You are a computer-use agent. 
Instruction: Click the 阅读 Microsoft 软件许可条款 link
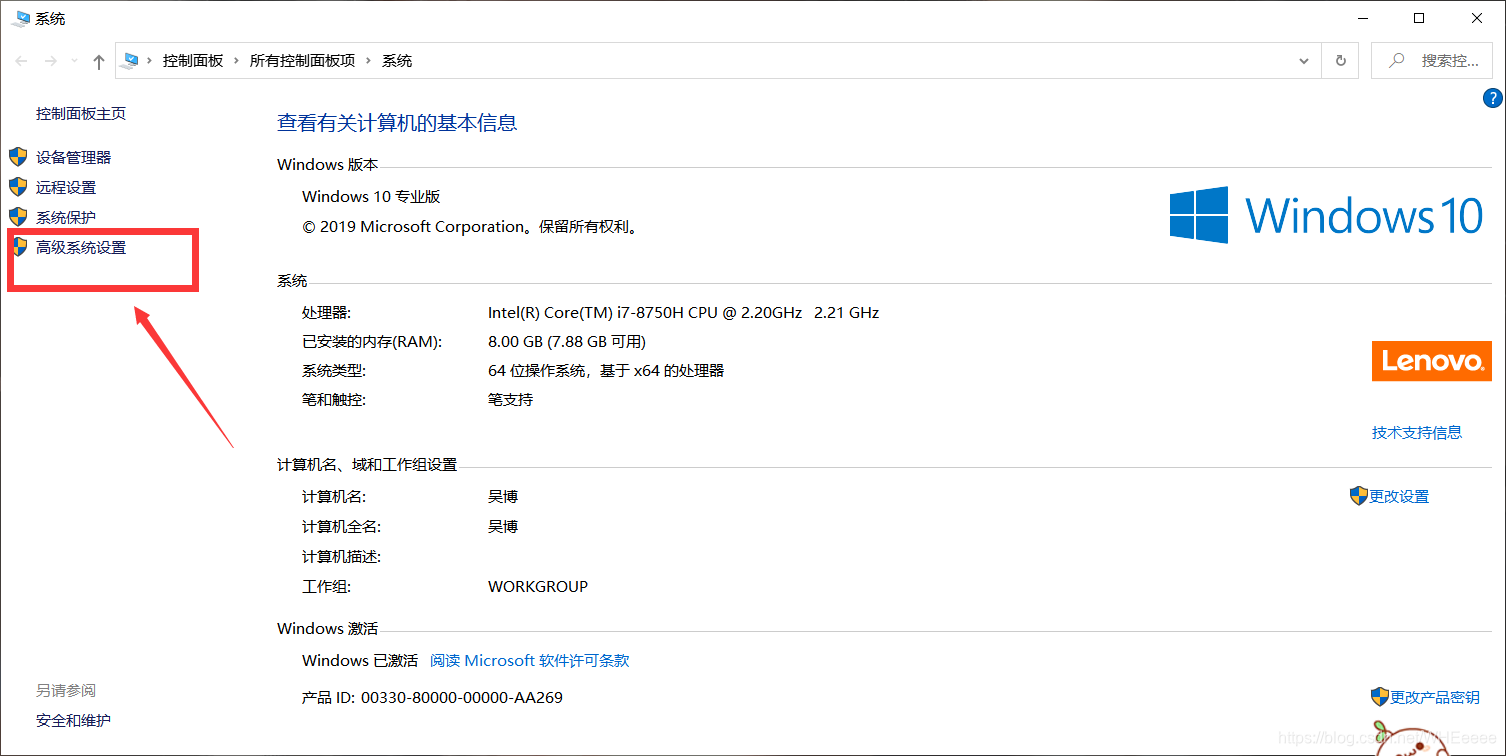529,660
